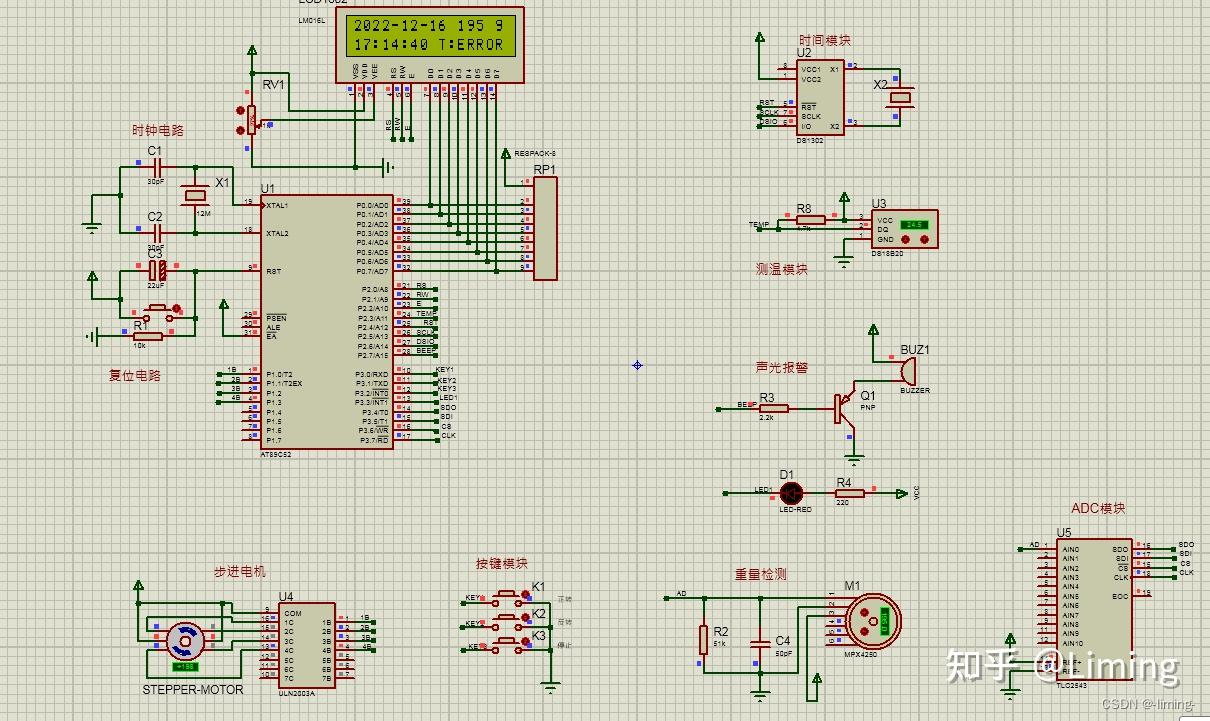1210x721 pixels.
Task: Select the RP1 resistor pack
Action: [545, 229]
